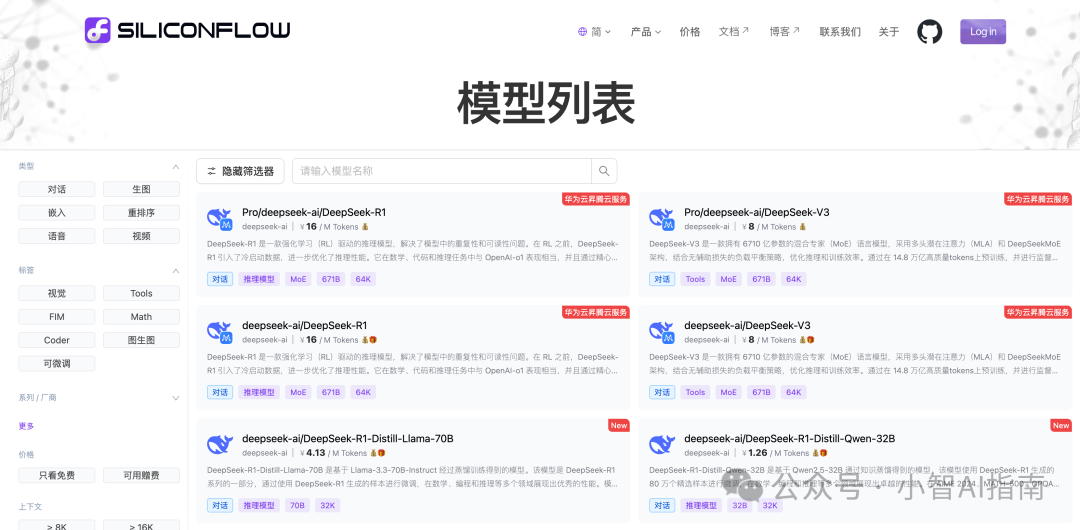Screen dimensions: 1080x530
Task: Toggle the Math tag filter
Action: [141, 317]
